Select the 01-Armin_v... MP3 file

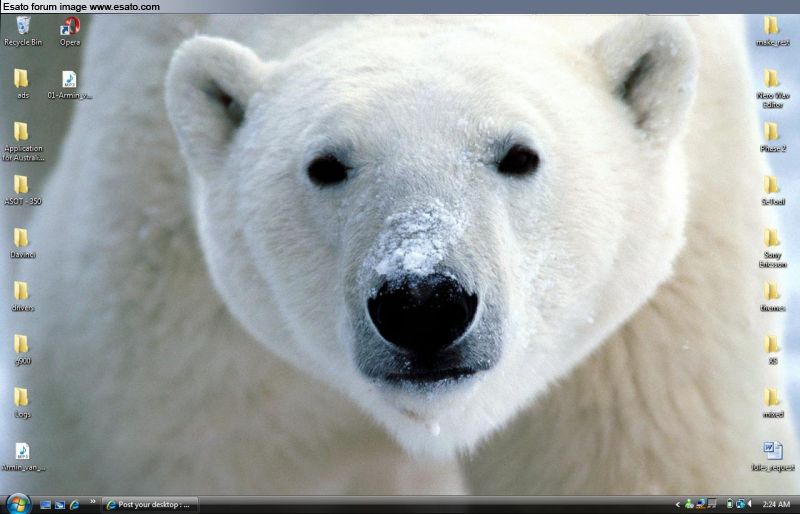click(69, 85)
